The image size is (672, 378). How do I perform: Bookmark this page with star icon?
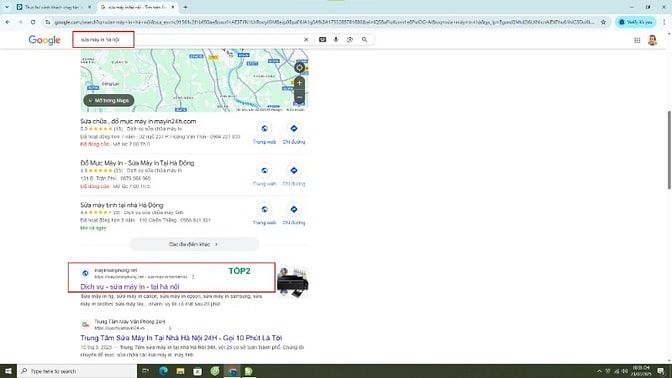click(x=603, y=22)
